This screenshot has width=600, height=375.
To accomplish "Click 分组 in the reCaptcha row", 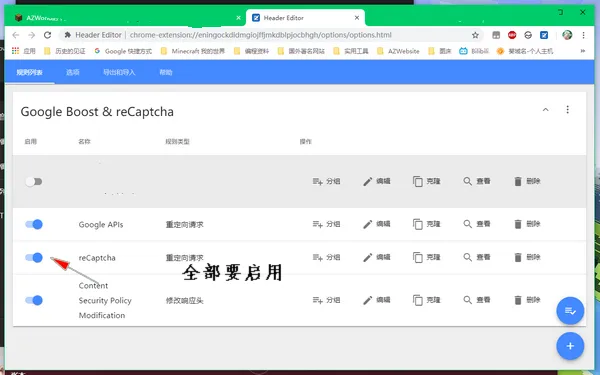I will point(326,257).
